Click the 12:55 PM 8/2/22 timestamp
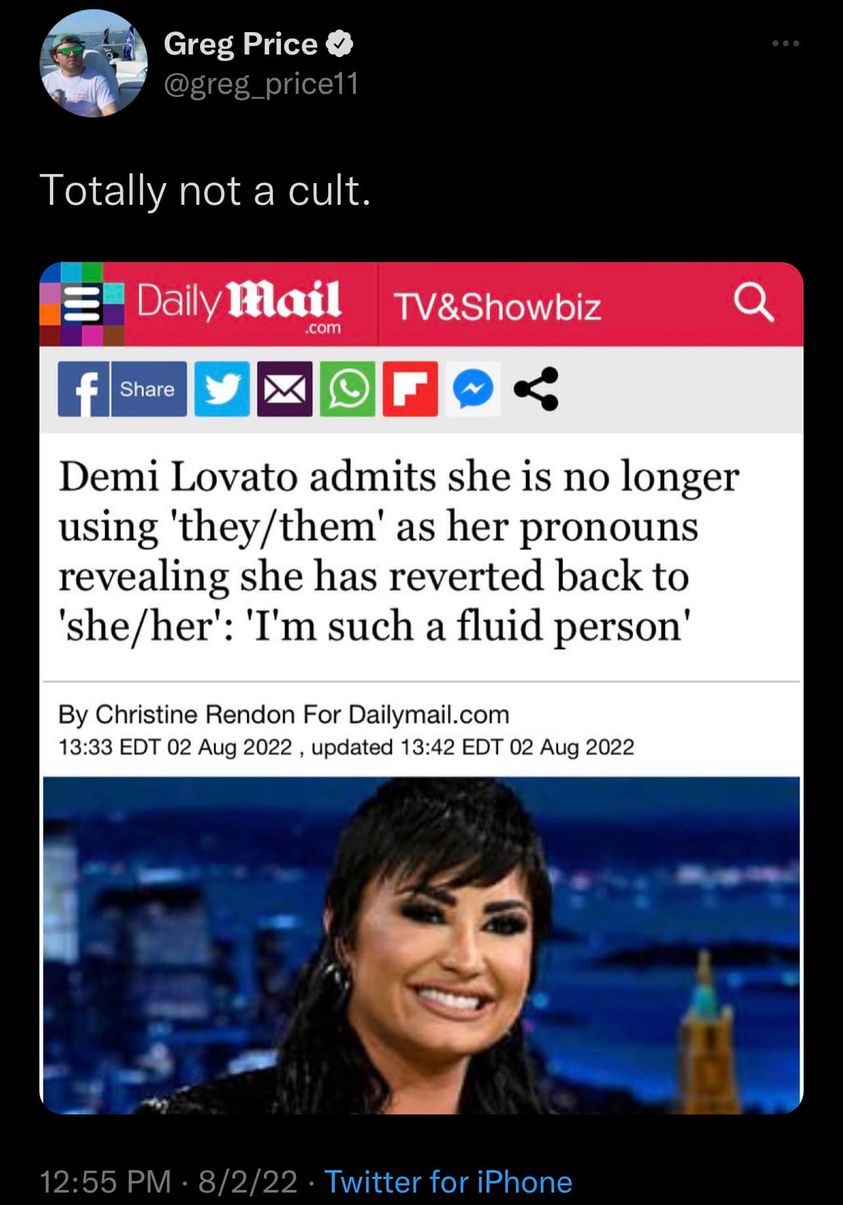The height and width of the screenshot is (1205, 843). click(x=169, y=1182)
